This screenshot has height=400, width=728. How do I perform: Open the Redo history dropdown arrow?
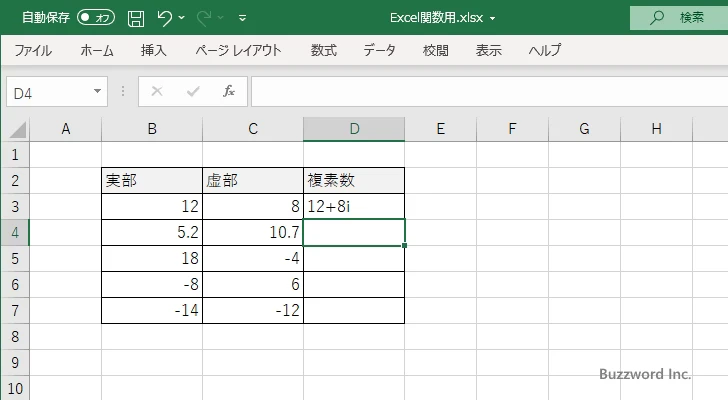[221, 18]
